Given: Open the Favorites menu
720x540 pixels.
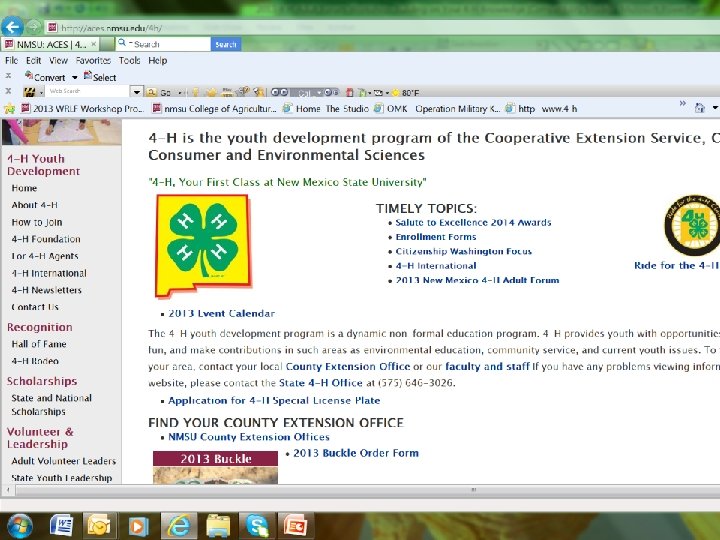Looking at the screenshot, I should coord(93,61).
